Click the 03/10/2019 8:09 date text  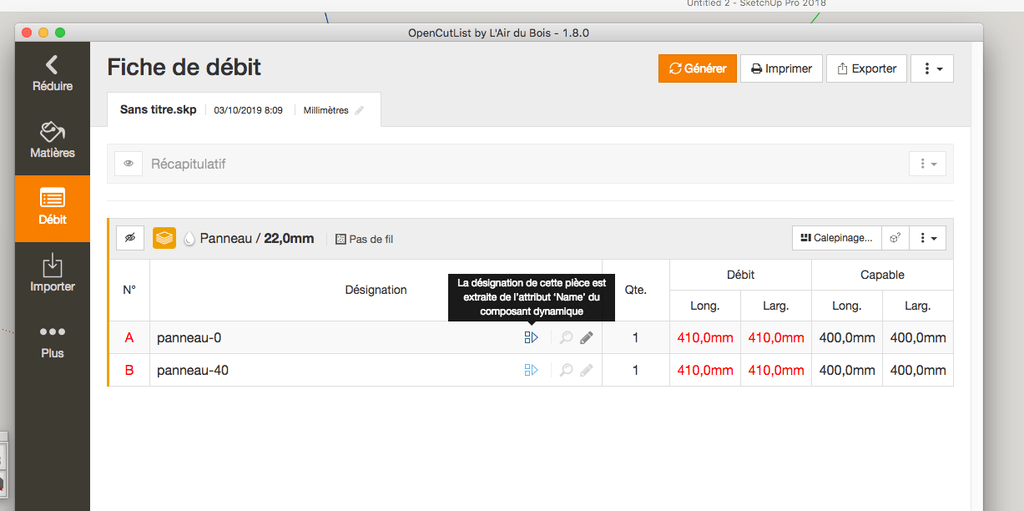tap(248, 110)
